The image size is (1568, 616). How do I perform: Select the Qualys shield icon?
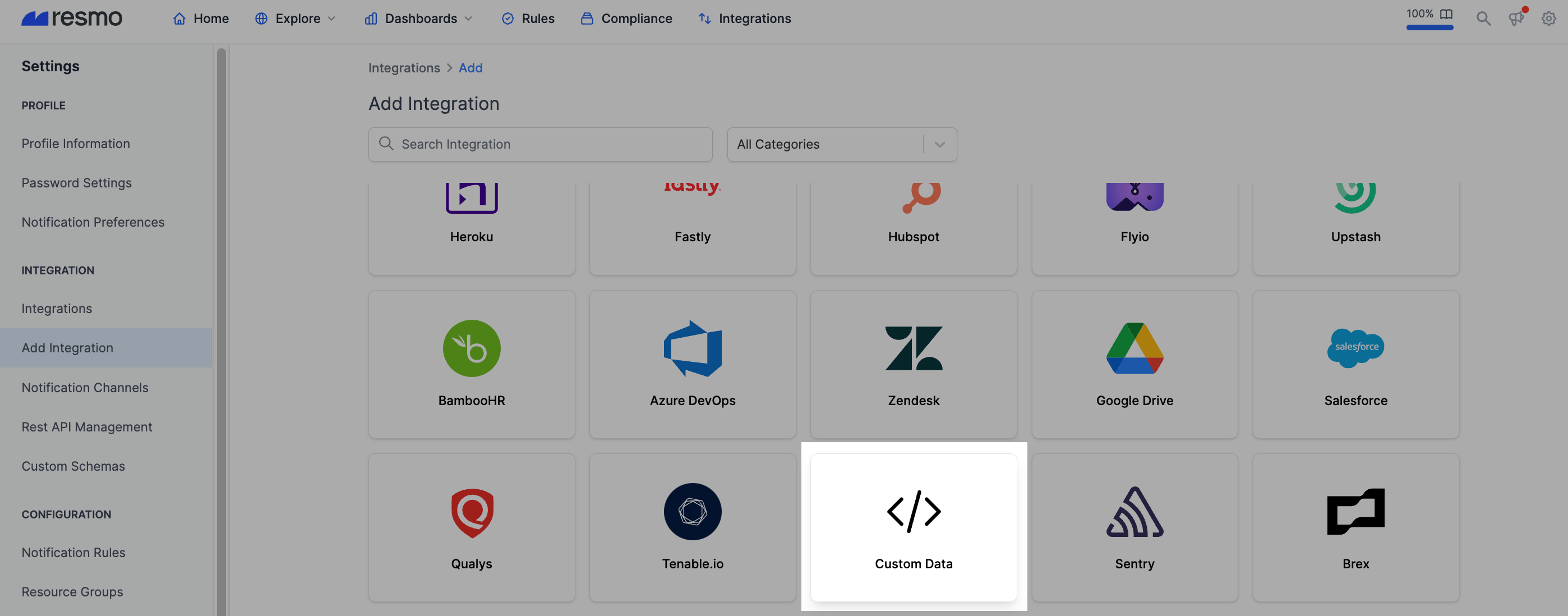point(472,513)
